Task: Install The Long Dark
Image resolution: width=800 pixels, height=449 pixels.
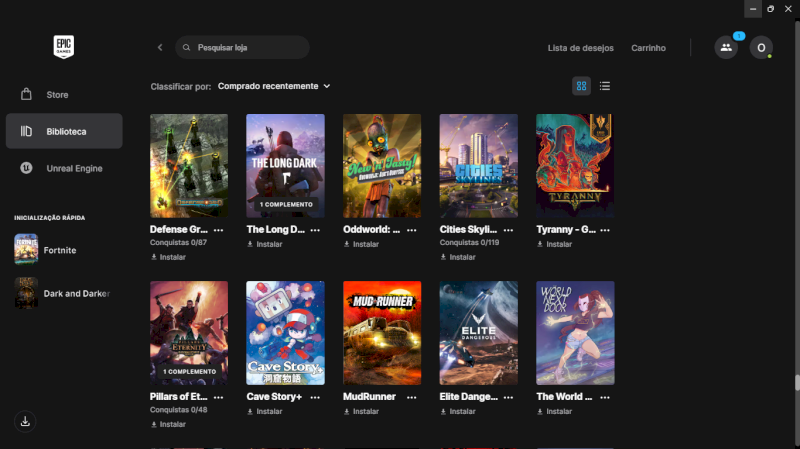Action: (264, 244)
